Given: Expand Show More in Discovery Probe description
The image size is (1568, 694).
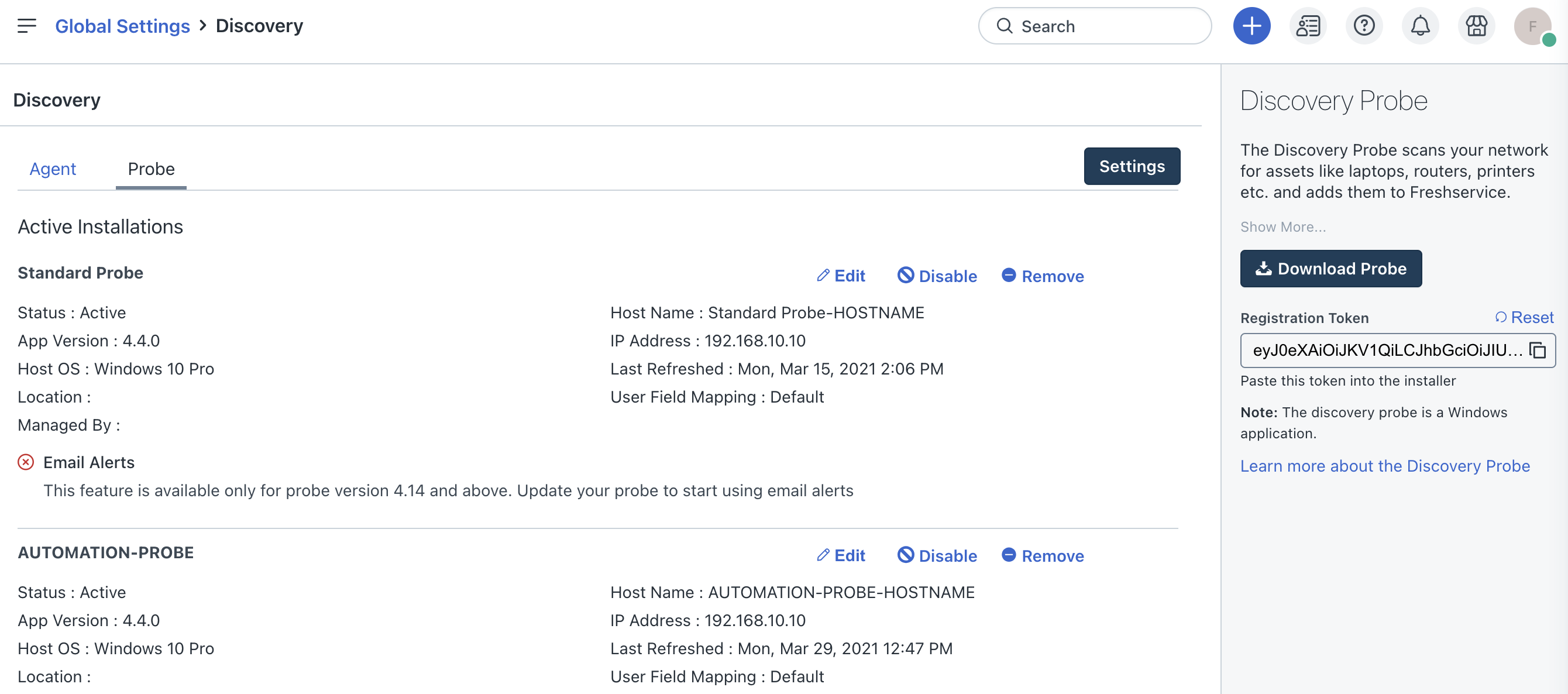Looking at the screenshot, I should click(x=1282, y=226).
